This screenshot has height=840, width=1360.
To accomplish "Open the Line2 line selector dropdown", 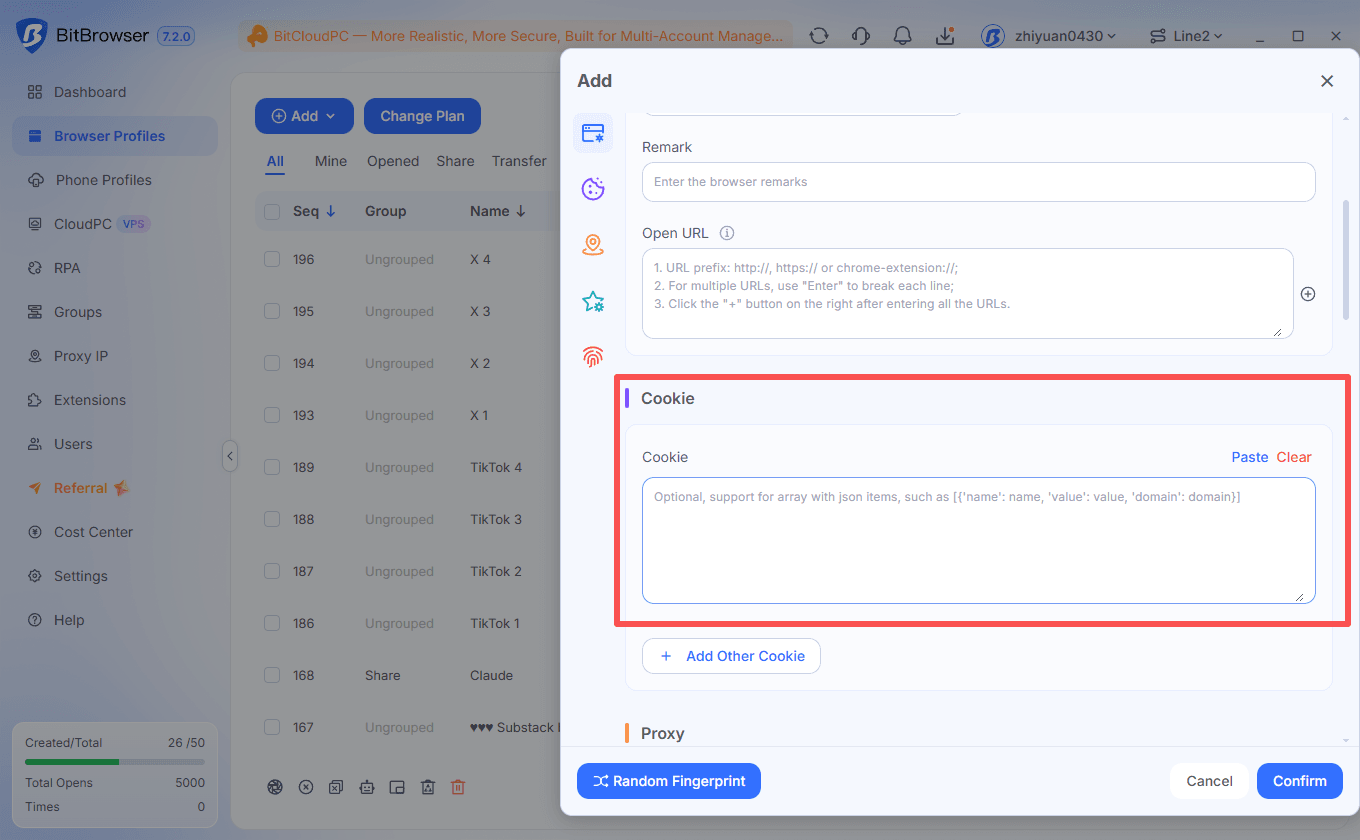I will tap(1187, 36).
